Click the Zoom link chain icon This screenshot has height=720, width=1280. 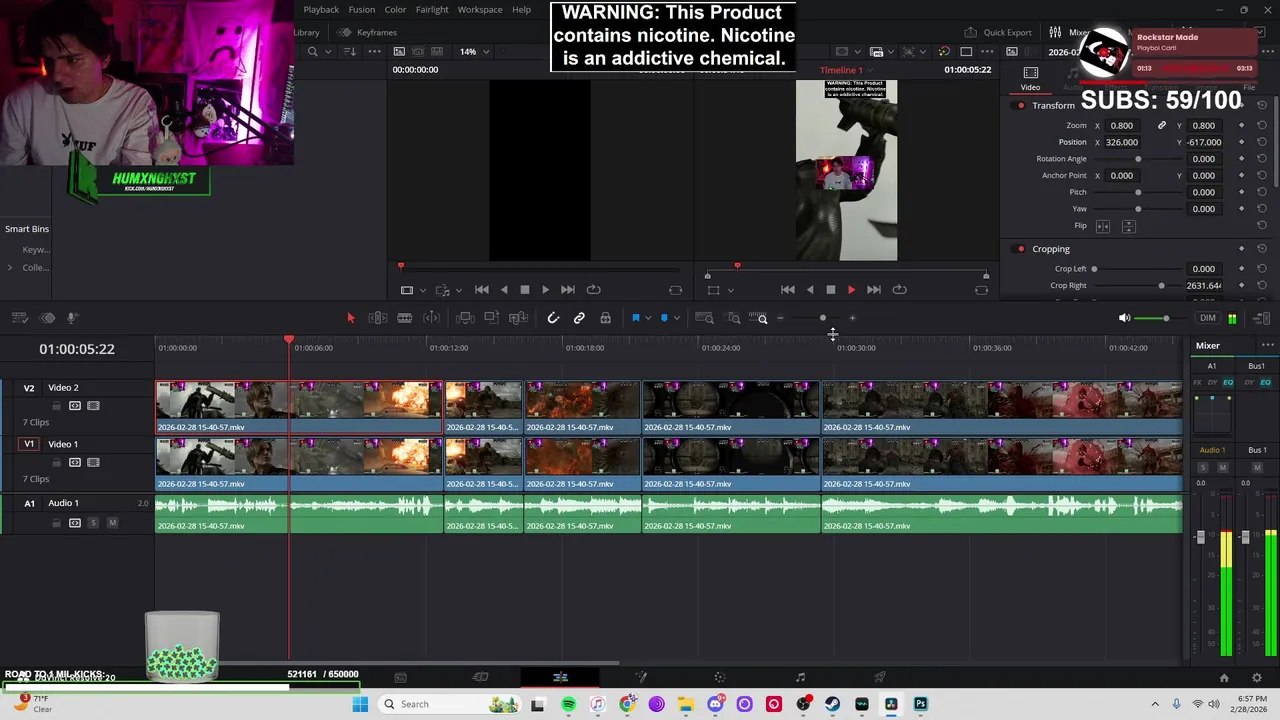click(1161, 126)
